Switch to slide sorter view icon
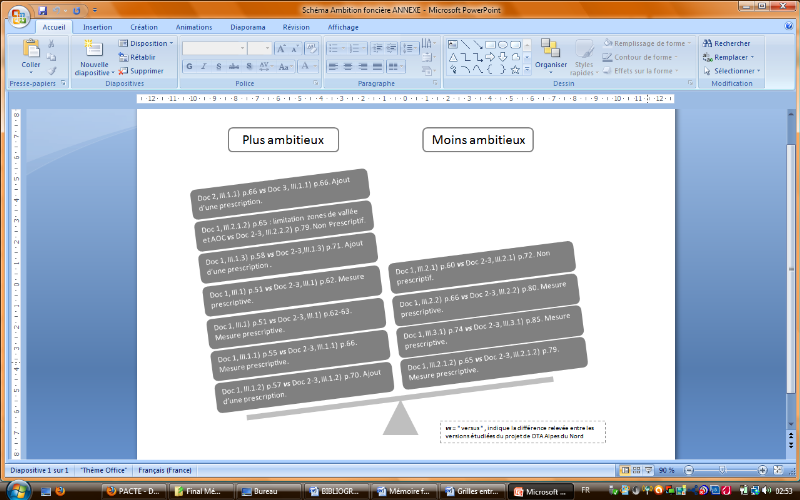 (x=636, y=470)
